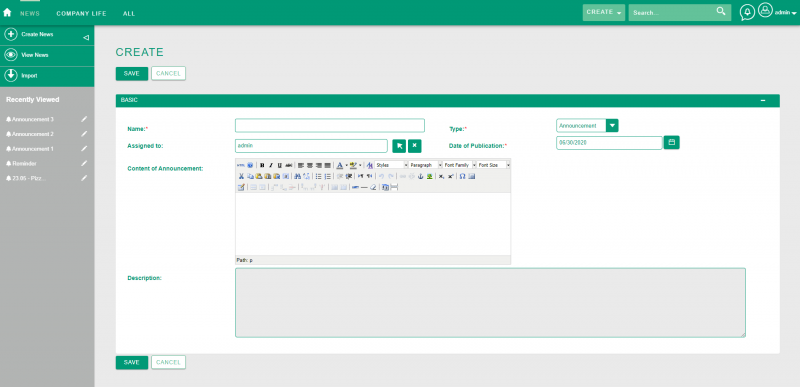Open the Styles dropdown in editor
Screen dimensions: 800x387
tap(392, 165)
